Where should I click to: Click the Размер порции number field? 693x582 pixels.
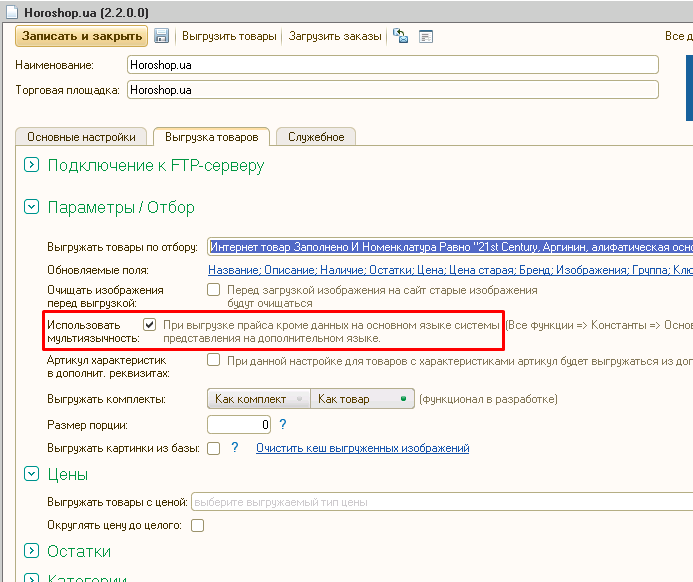(x=239, y=424)
